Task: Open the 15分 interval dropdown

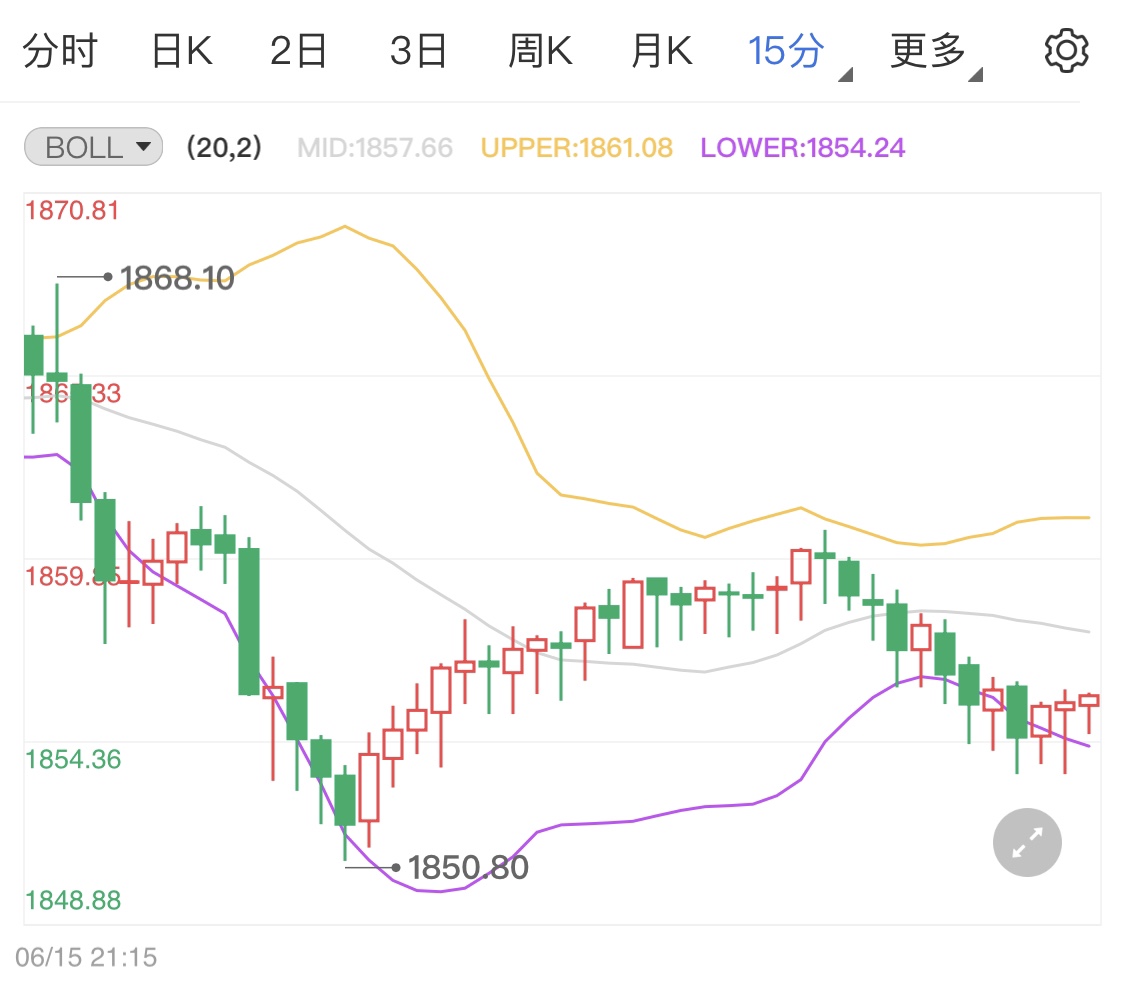Action: coord(799,53)
